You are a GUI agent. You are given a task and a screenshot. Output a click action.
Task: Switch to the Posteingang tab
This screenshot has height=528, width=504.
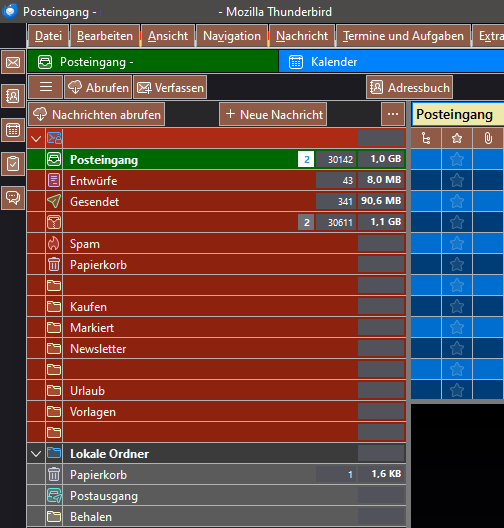point(153,62)
